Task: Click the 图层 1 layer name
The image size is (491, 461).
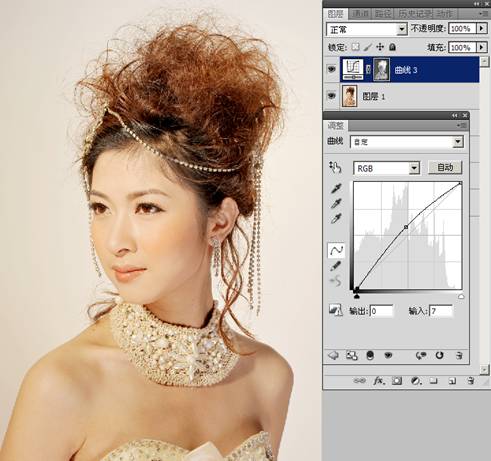Action: [373, 97]
